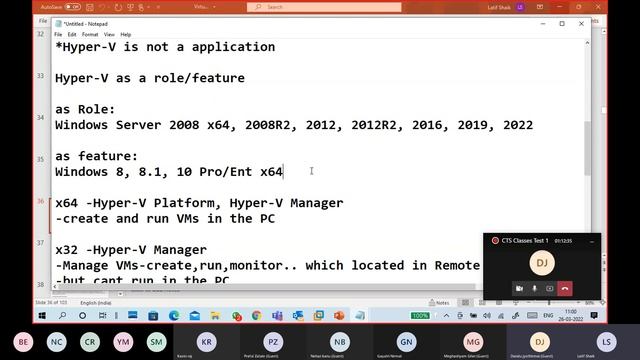The image size is (640, 360).
Task: Click the Notepad horizontal scrollbar thumb
Action: click(x=267, y=287)
